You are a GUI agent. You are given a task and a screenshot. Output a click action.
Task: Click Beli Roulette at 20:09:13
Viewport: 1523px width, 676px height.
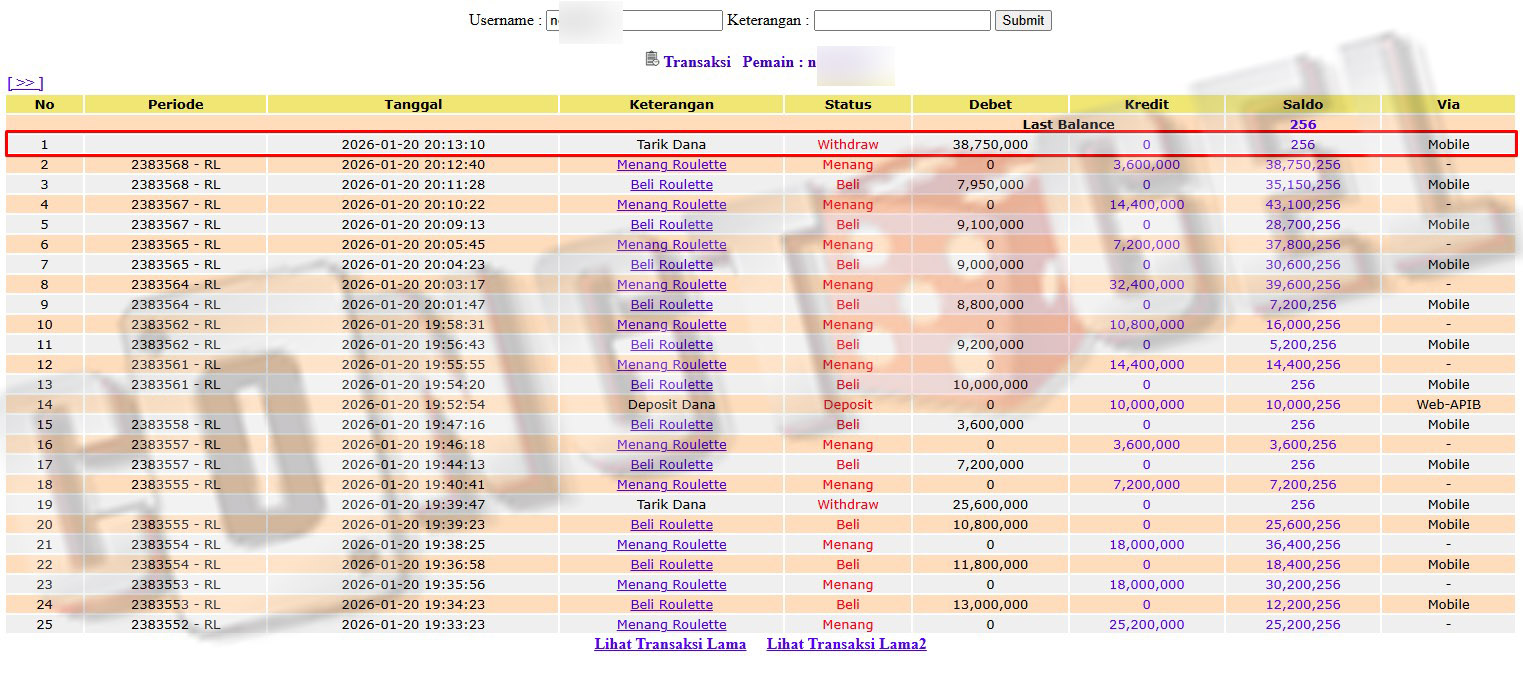(671, 225)
